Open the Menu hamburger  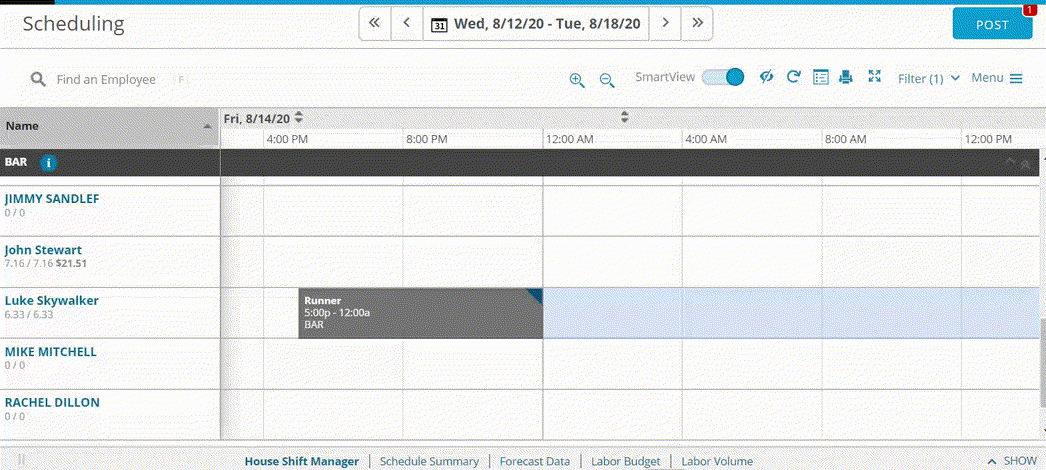[x=997, y=78]
